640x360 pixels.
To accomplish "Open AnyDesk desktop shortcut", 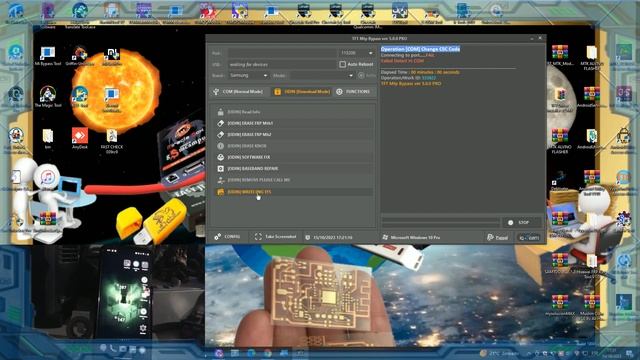I will (x=80, y=138).
